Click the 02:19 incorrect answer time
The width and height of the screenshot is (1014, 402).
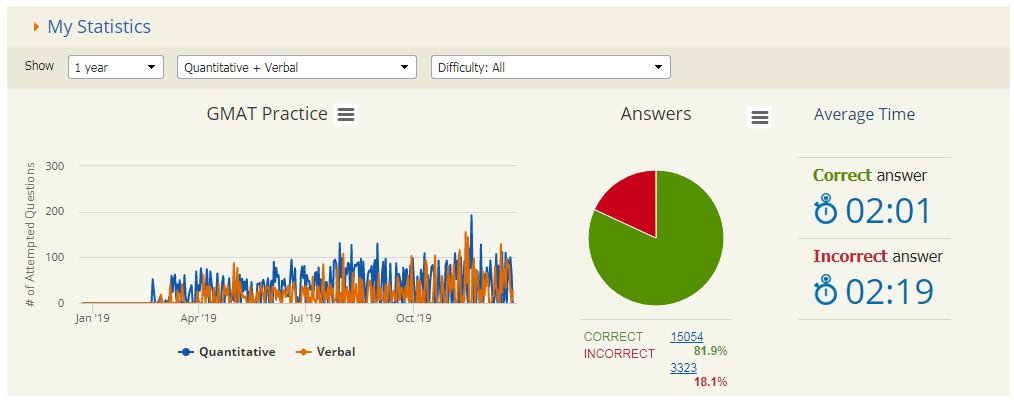click(x=889, y=291)
